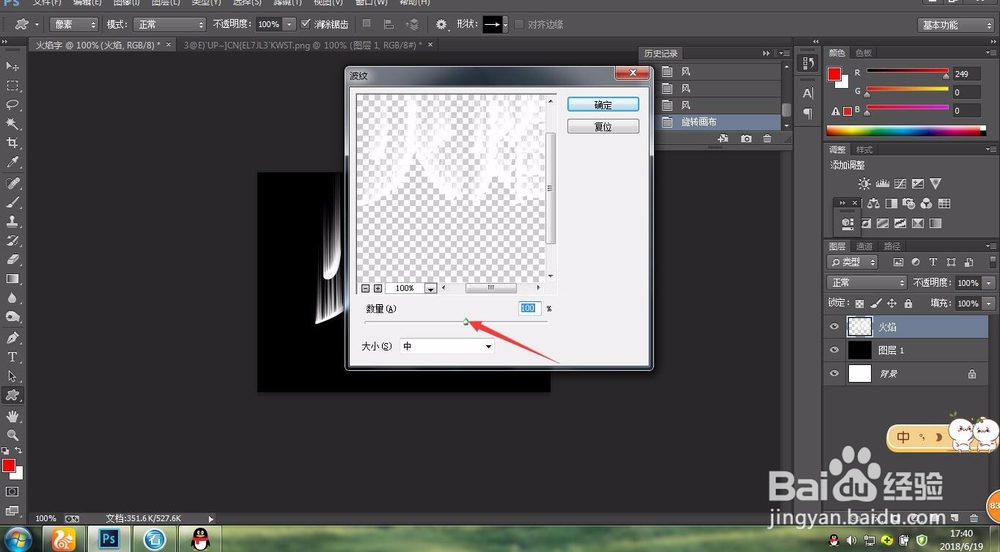Open the Paragraph panel icon
1000x552 pixels.
[x=808, y=113]
